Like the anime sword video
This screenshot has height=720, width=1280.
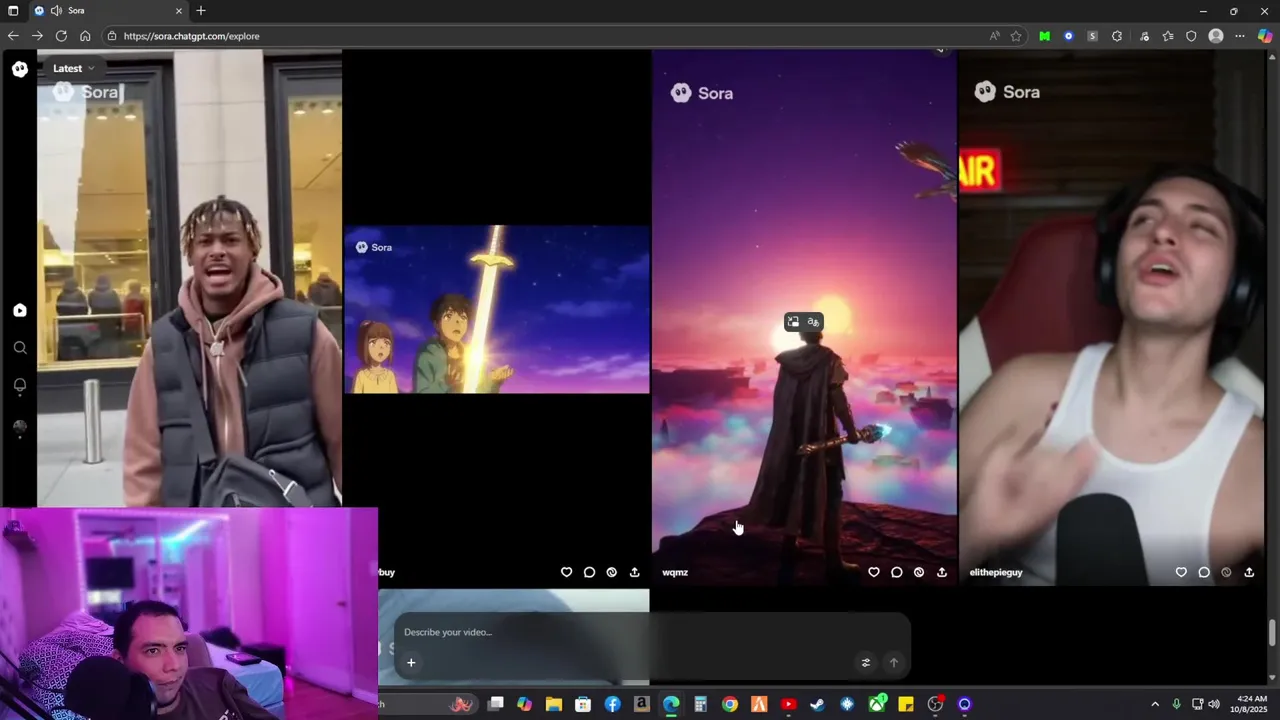566,572
